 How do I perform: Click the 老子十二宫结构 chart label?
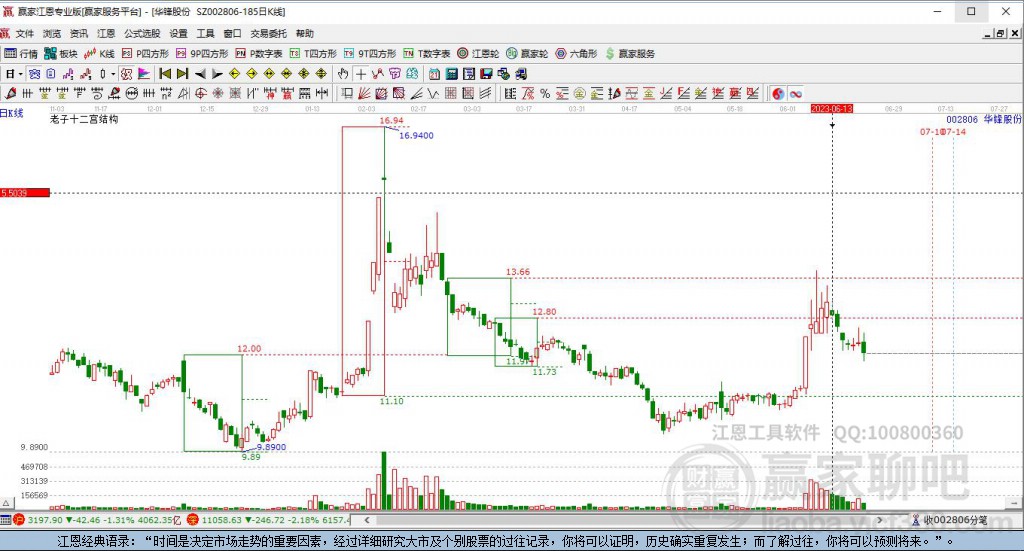(84, 119)
